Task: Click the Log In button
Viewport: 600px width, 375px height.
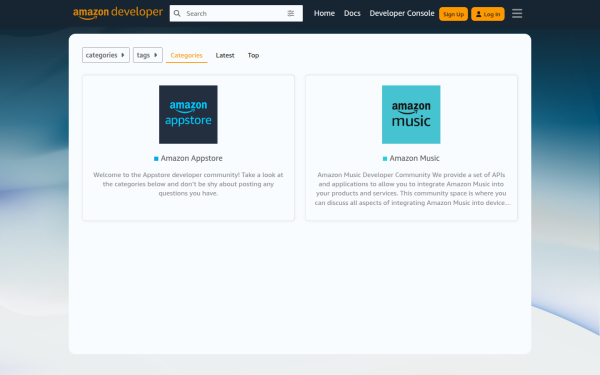Action: 488,14
